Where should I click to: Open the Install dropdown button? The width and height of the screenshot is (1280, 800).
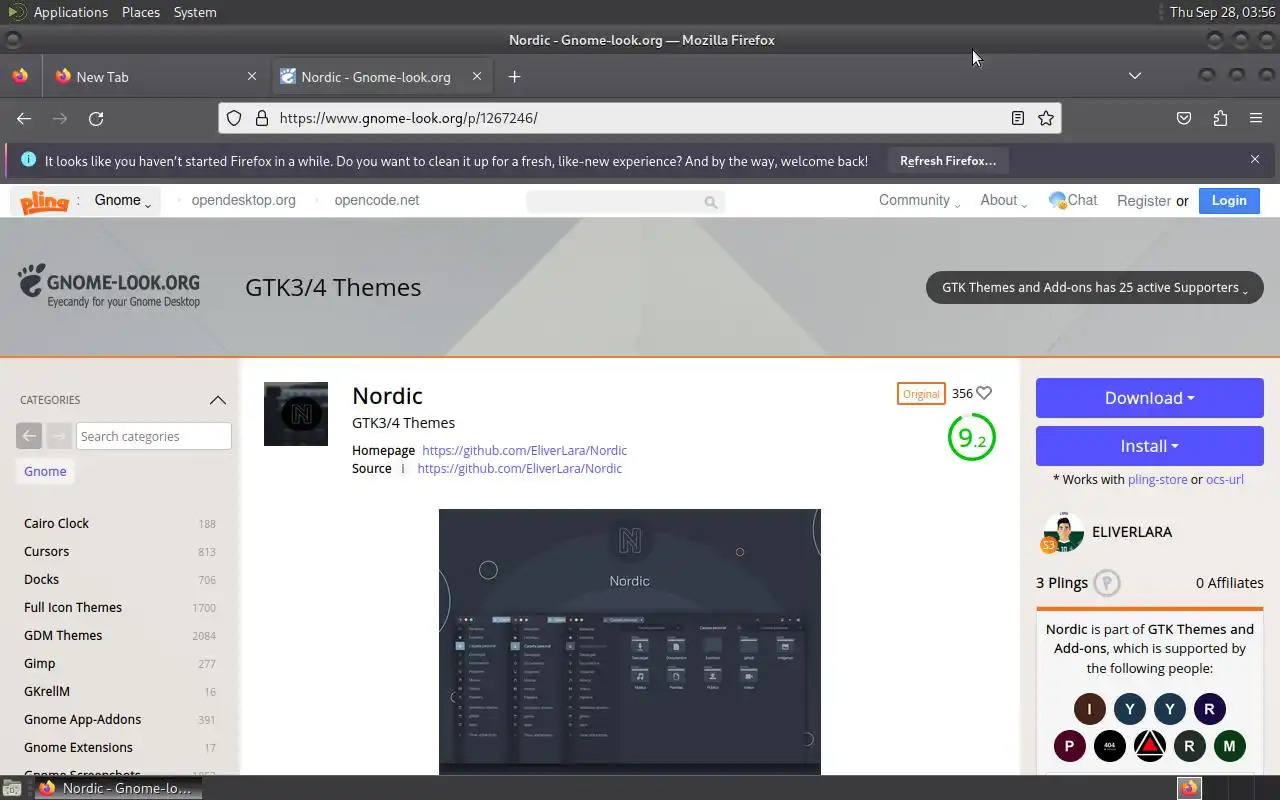pyautogui.click(x=1150, y=446)
